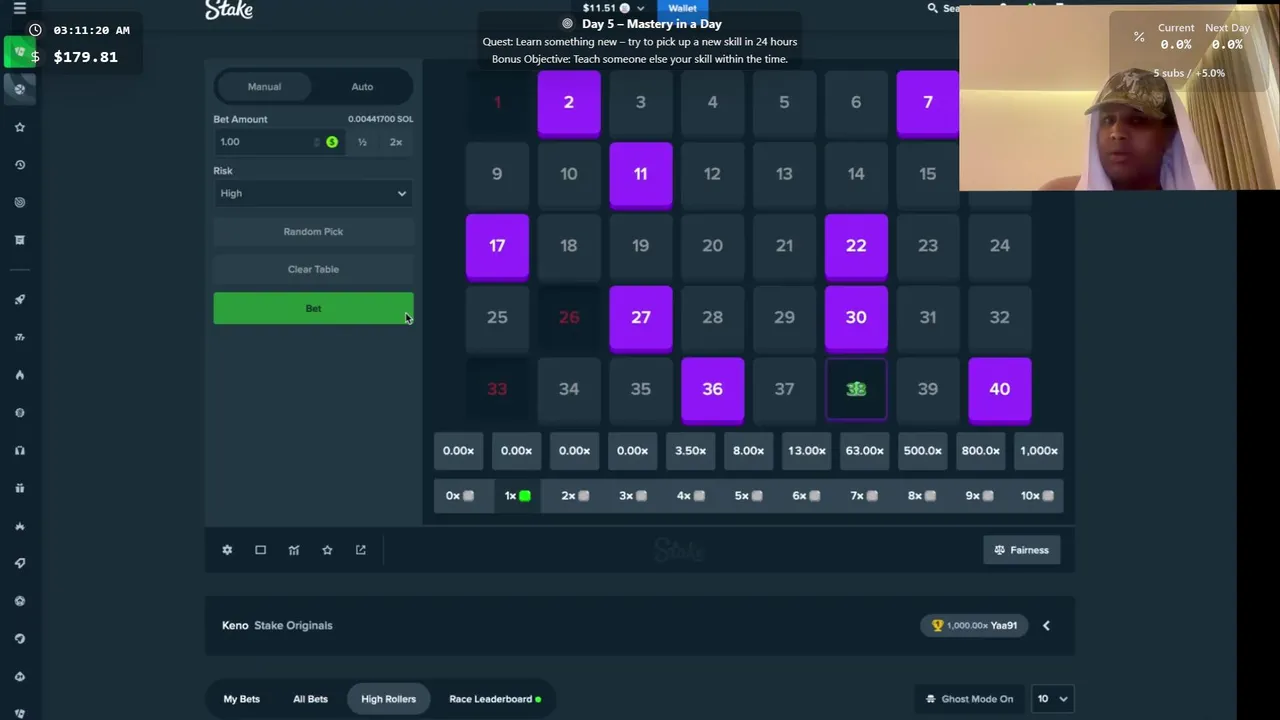Click the green currency coin in bet amount
Viewport: 1280px width, 720px height.
tap(332, 142)
